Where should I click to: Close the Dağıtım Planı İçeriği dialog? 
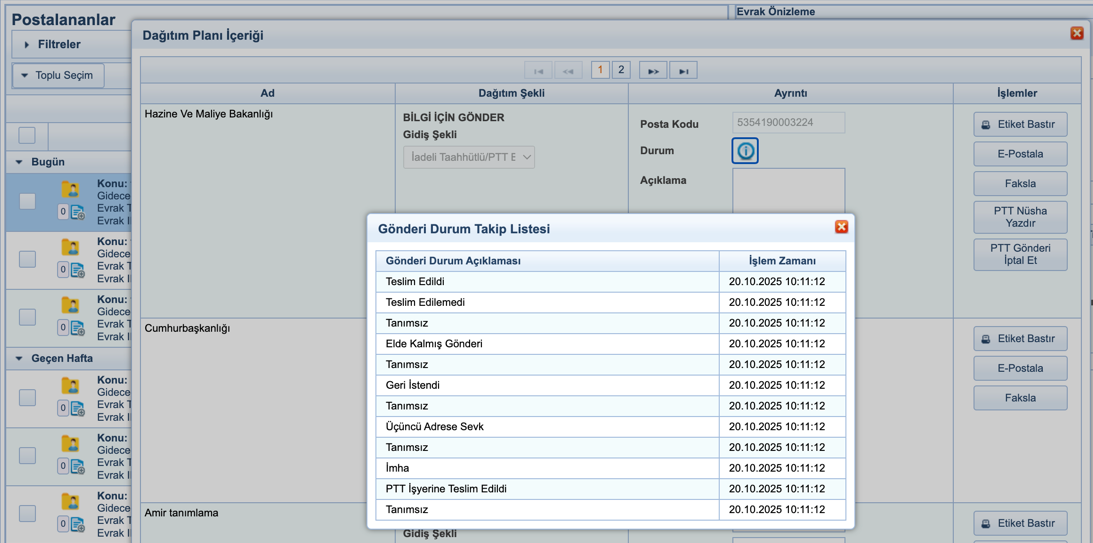tap(1076, 33)
